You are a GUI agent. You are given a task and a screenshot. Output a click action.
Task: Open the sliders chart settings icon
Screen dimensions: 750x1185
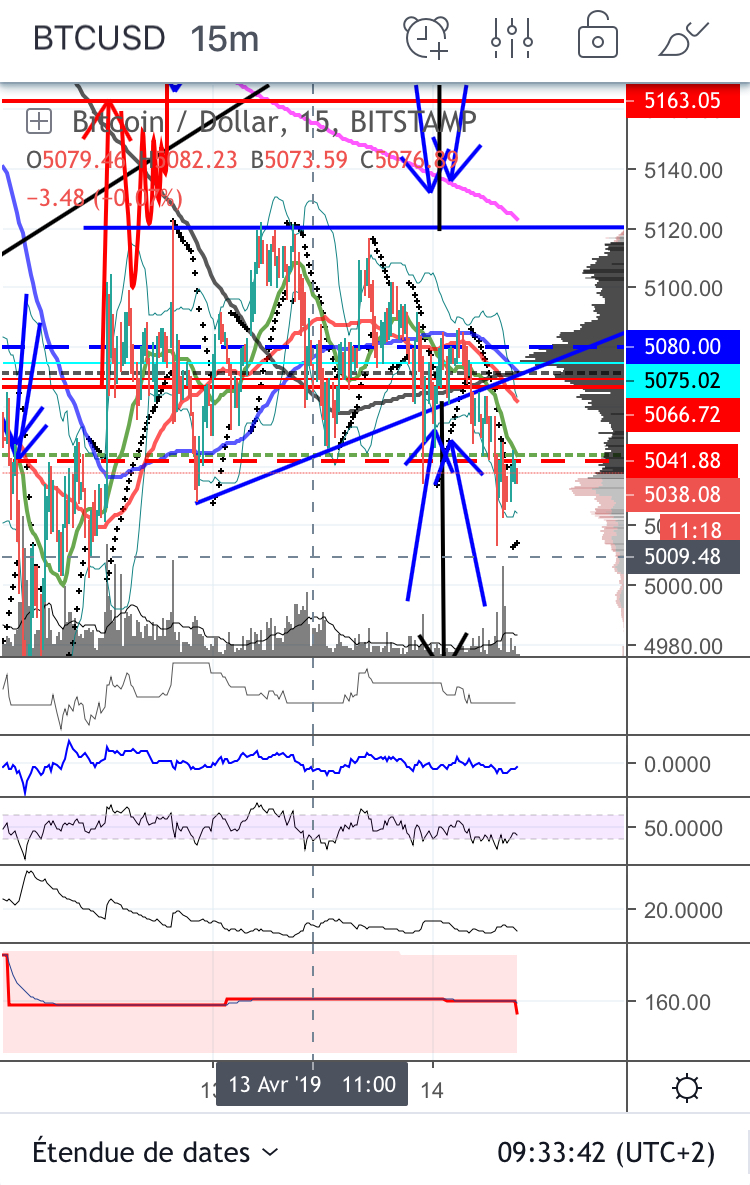[511, 37]
